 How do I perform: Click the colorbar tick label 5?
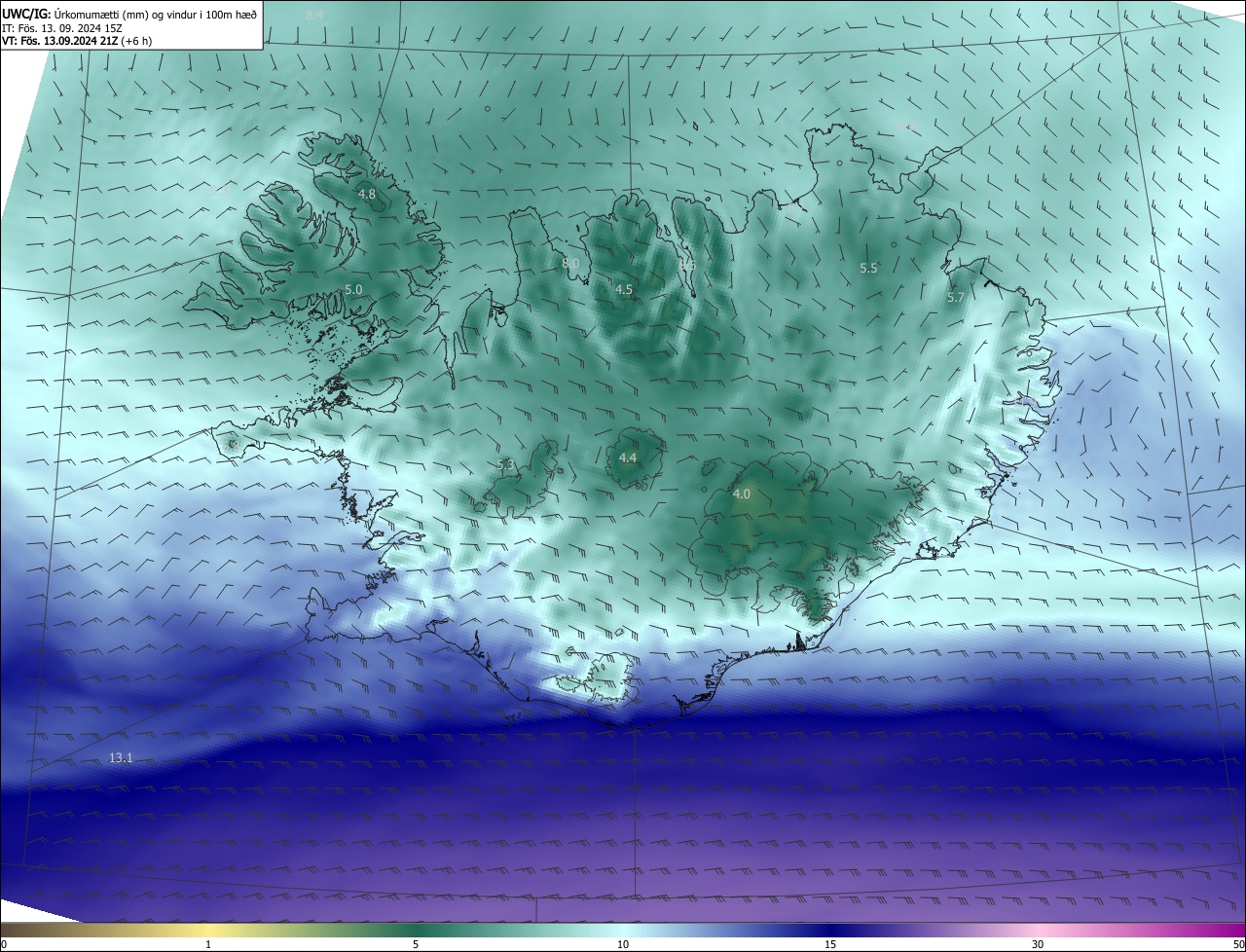click(416, 944)
